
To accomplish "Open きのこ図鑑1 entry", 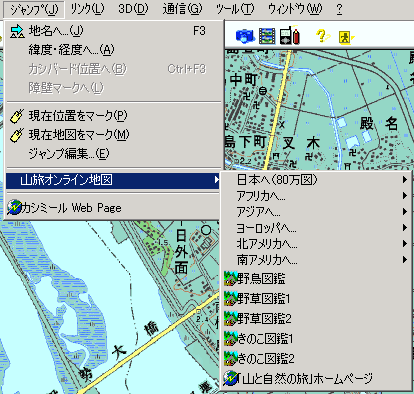I will click(x=317, y=339).
